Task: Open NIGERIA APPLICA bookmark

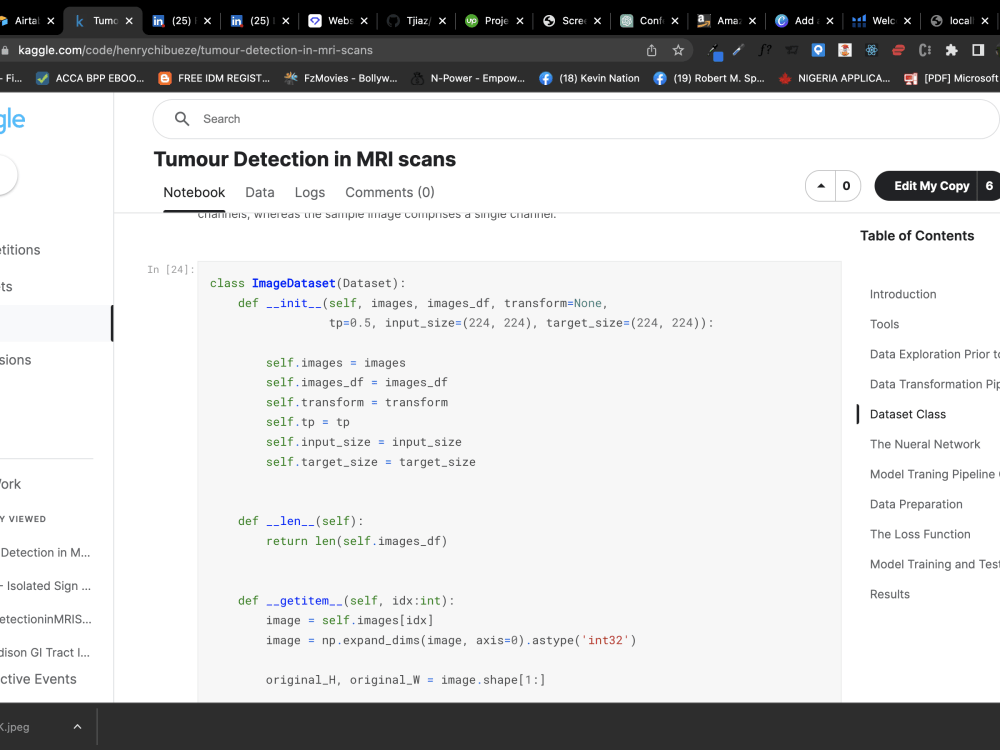Action: (834, 78)
